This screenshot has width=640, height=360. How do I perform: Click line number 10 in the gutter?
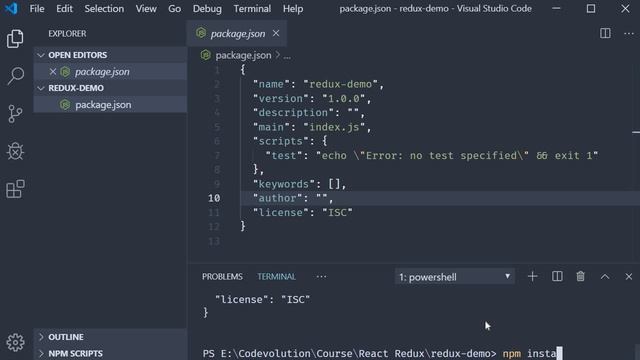tap(214, 198)
